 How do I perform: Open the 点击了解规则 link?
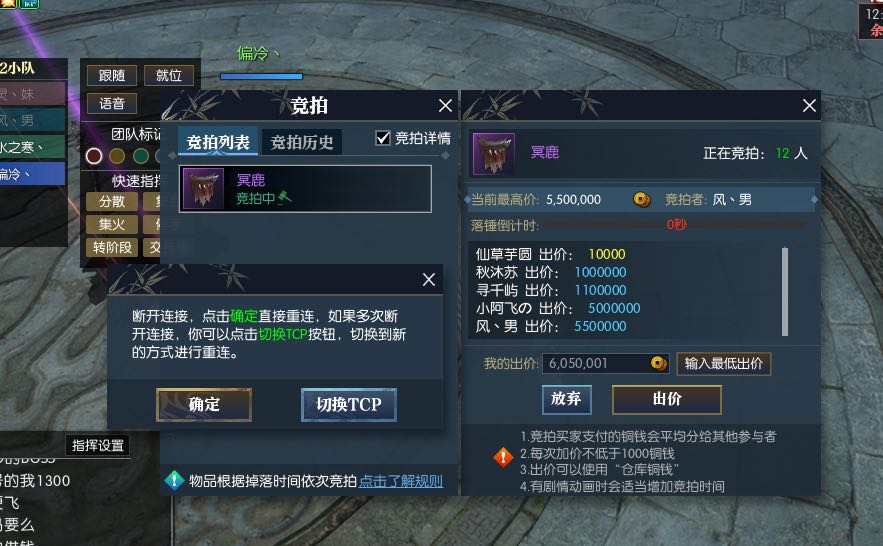pyautogui.click(x=401, y=481)
